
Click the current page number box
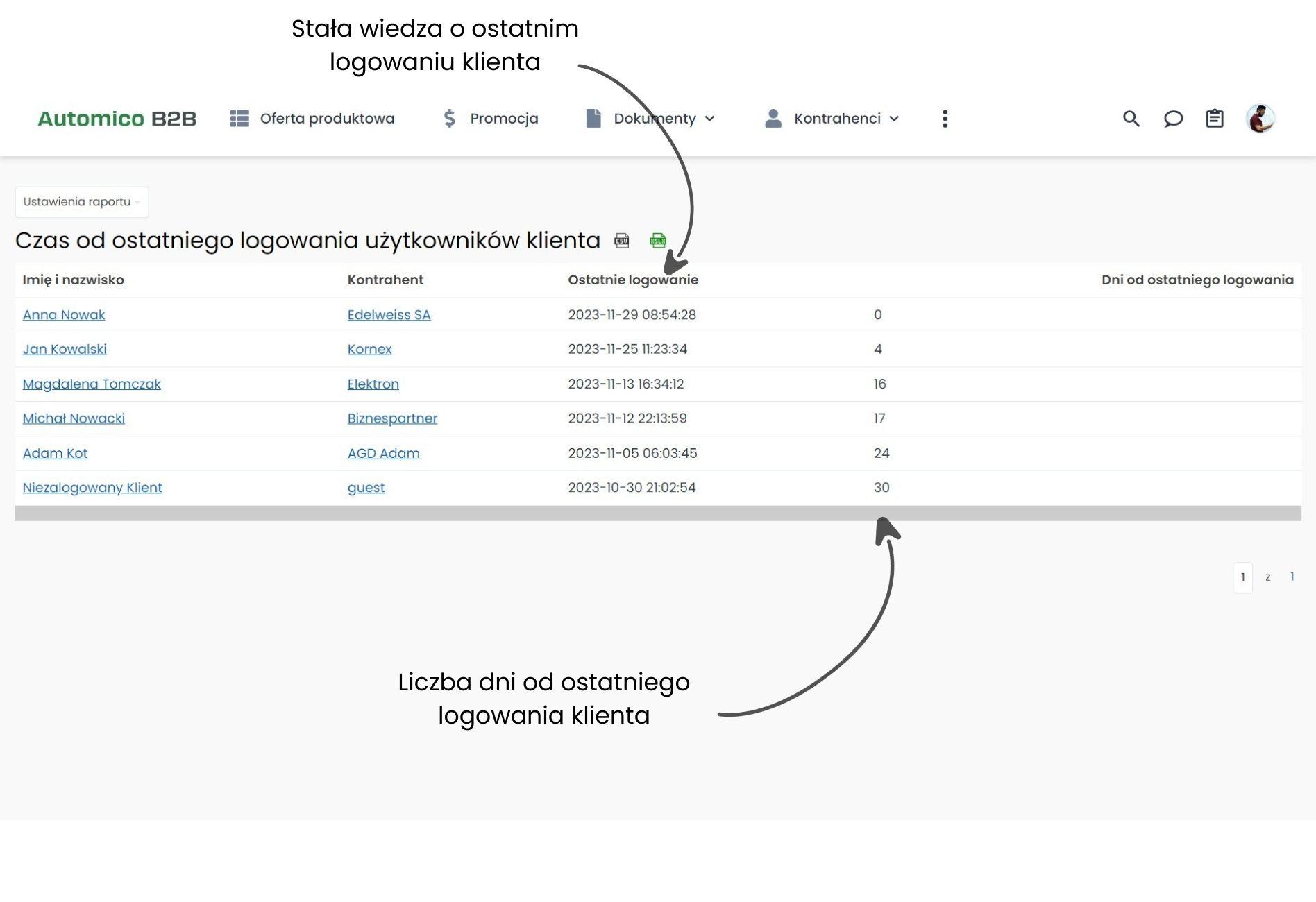pos(1242,577)
